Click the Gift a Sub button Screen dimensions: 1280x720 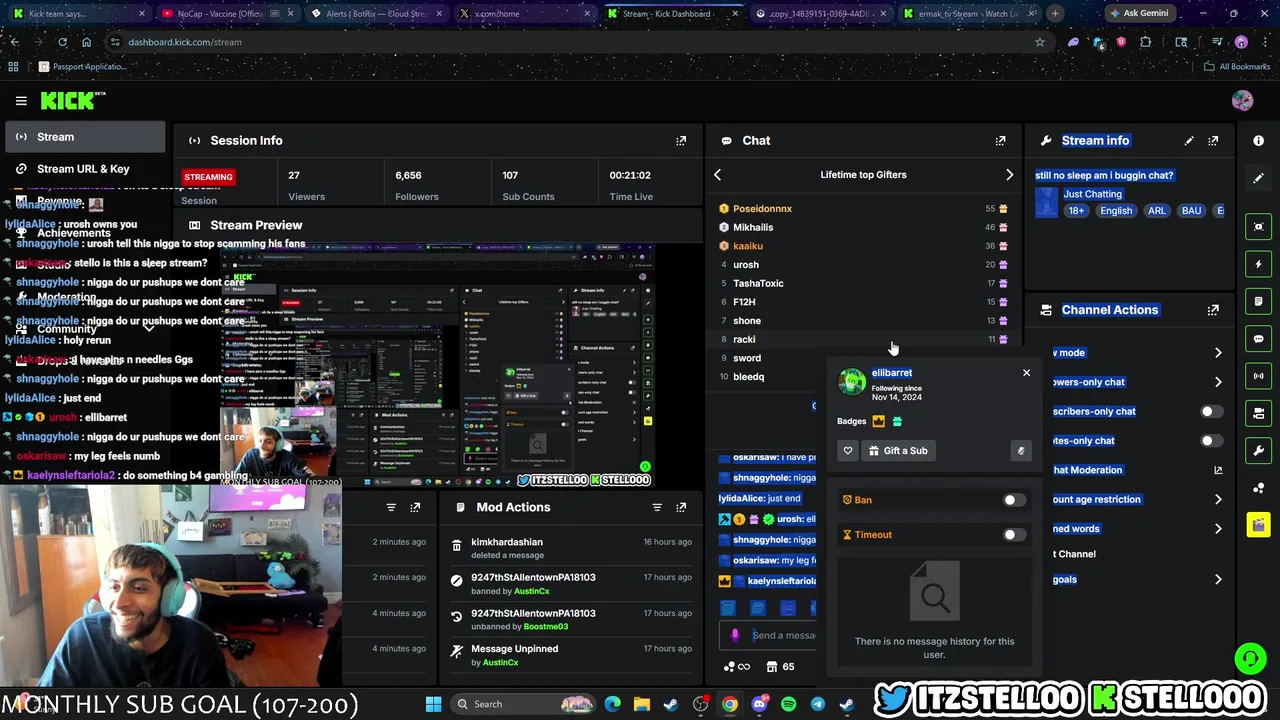click(x=898, y=451)
